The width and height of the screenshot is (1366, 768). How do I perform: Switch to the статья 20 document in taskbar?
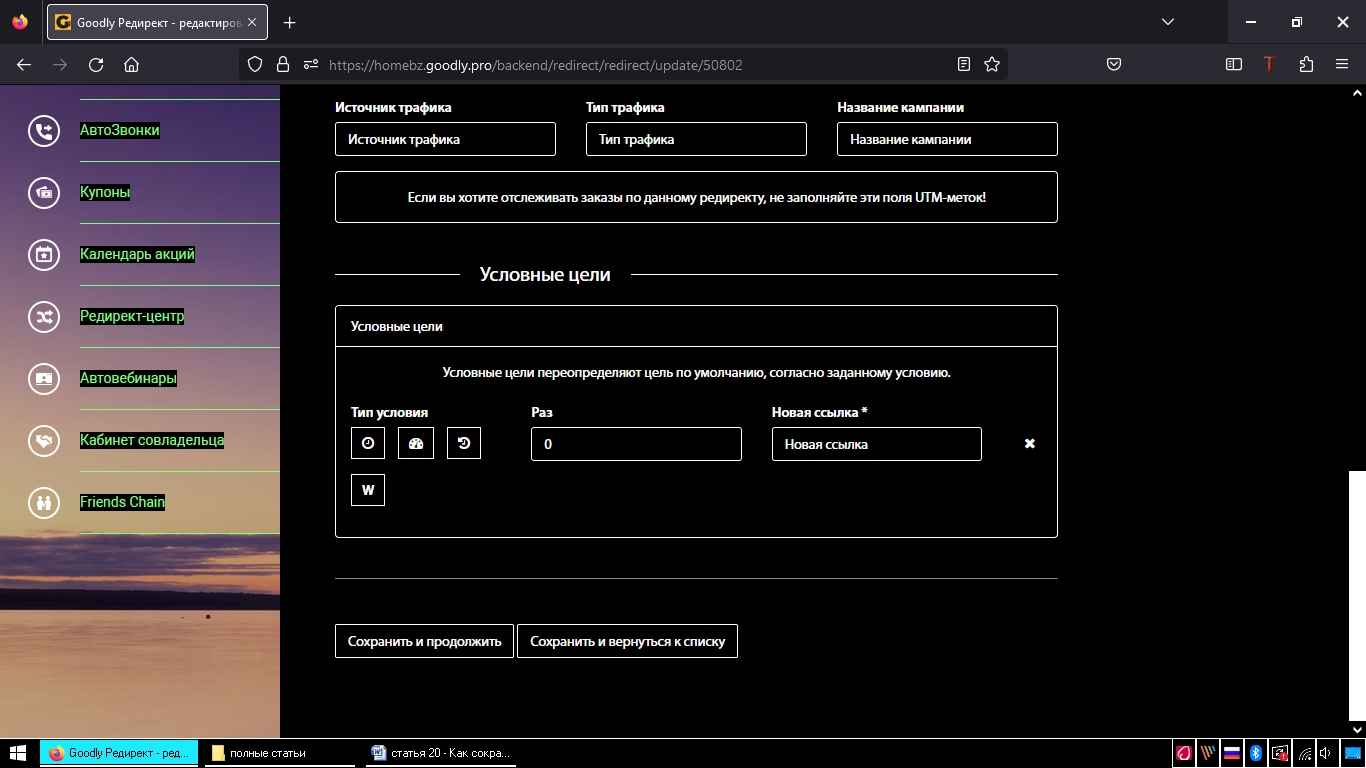pos(441,753)
